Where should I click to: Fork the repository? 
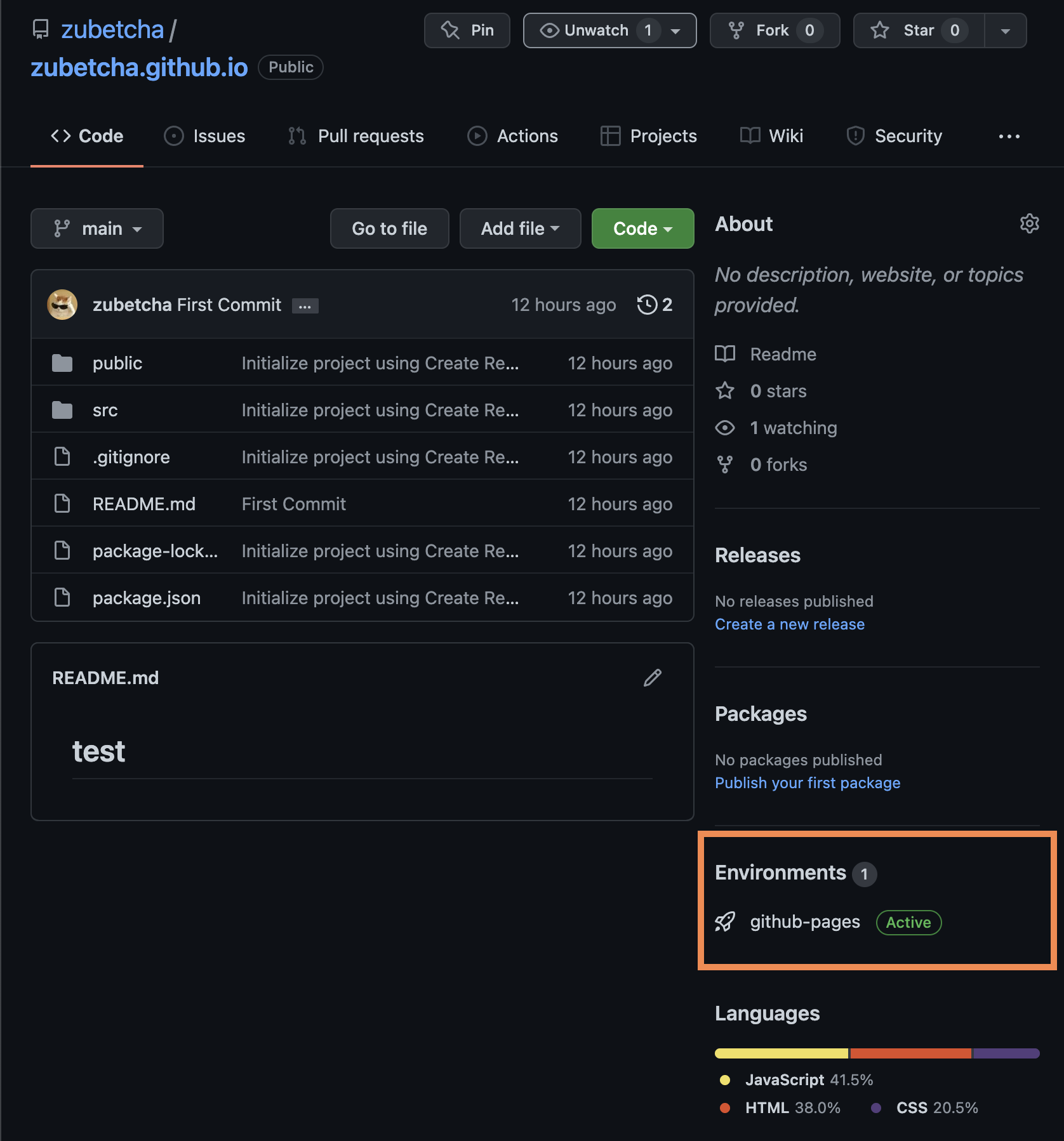point(775,30)
